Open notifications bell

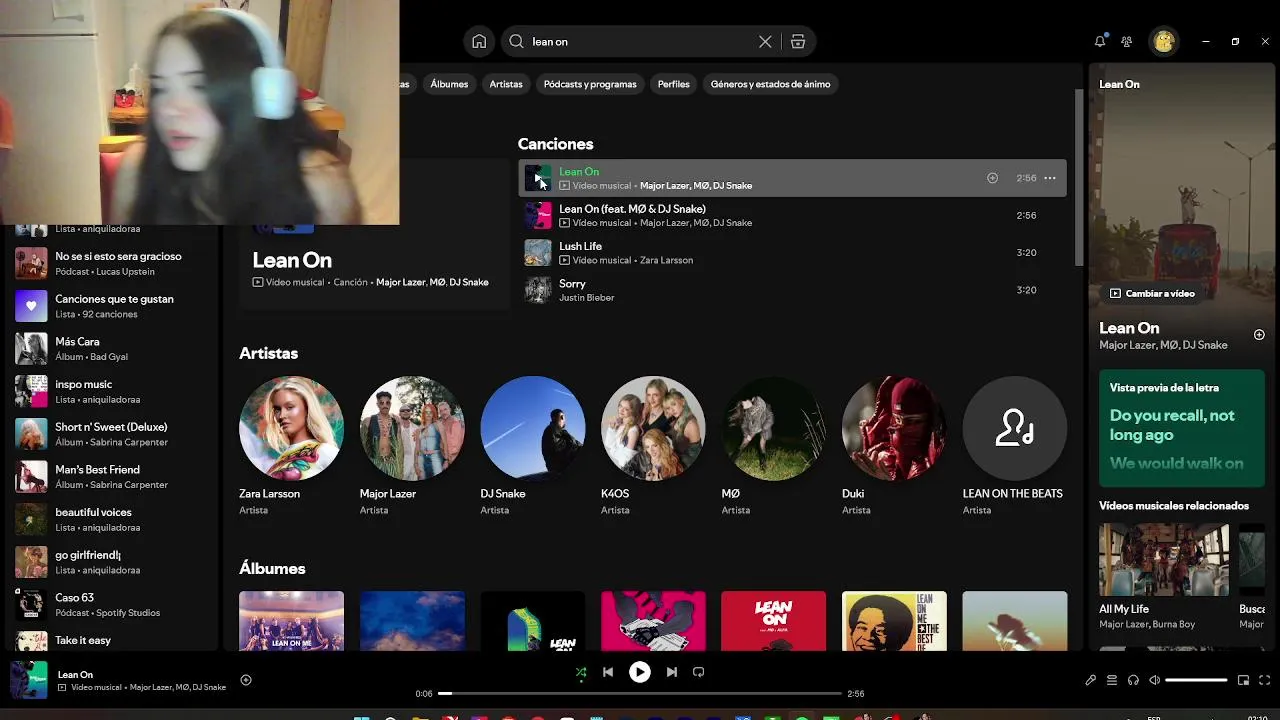[x=1100, y=41]
